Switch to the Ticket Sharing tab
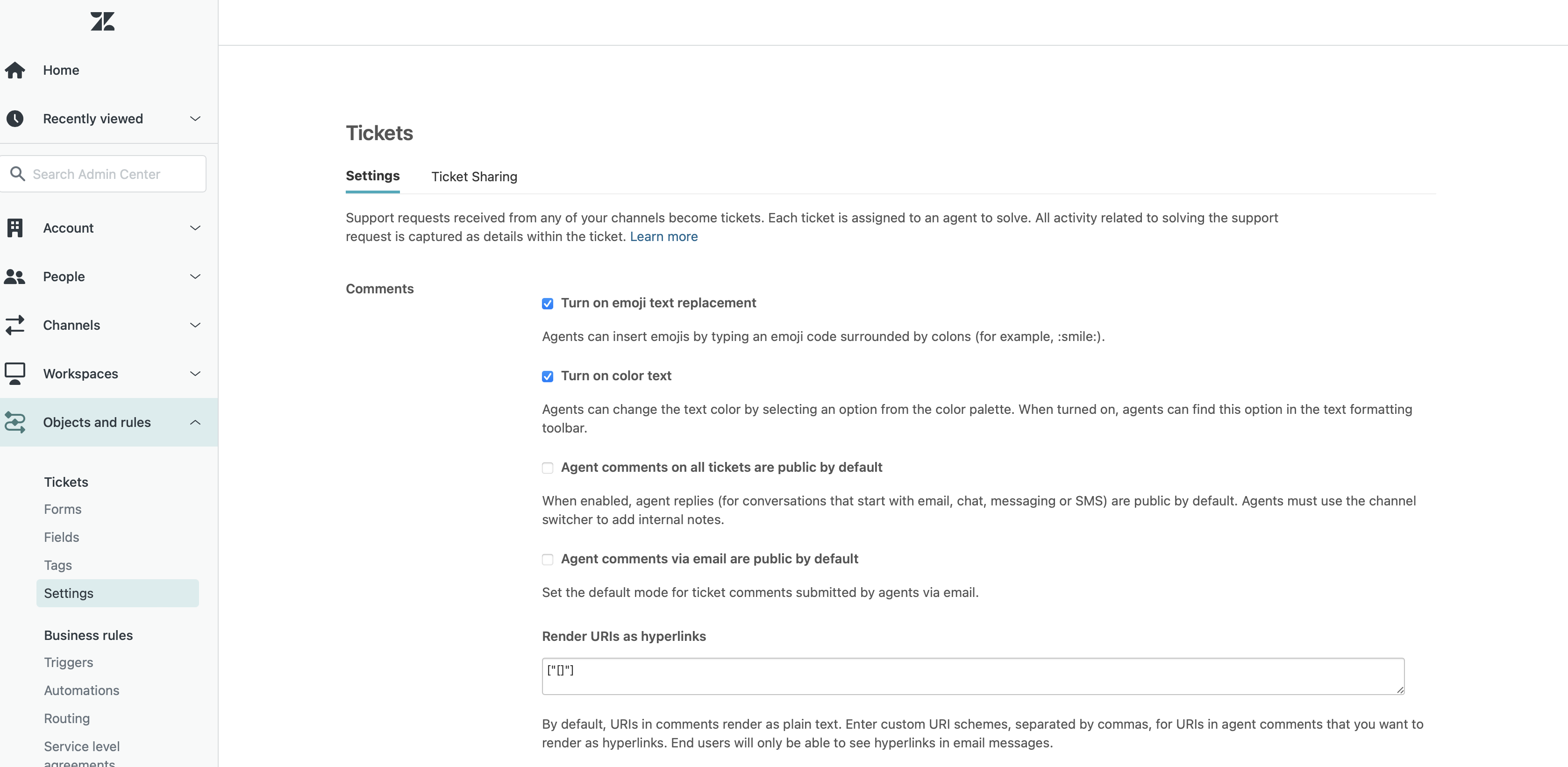This screenshot has width=1568, height=767. (x=474, y=177)
